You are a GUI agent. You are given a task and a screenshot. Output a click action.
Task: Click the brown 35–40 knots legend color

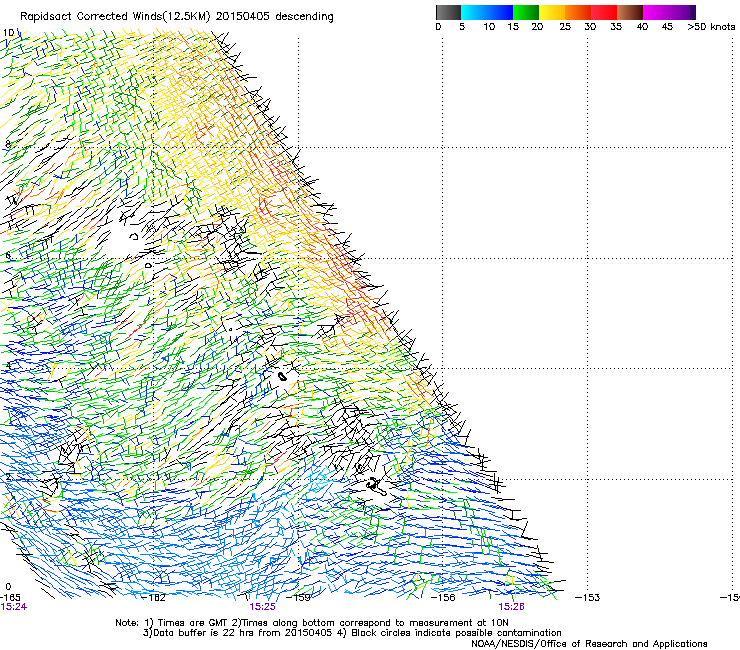coord(630,12)
